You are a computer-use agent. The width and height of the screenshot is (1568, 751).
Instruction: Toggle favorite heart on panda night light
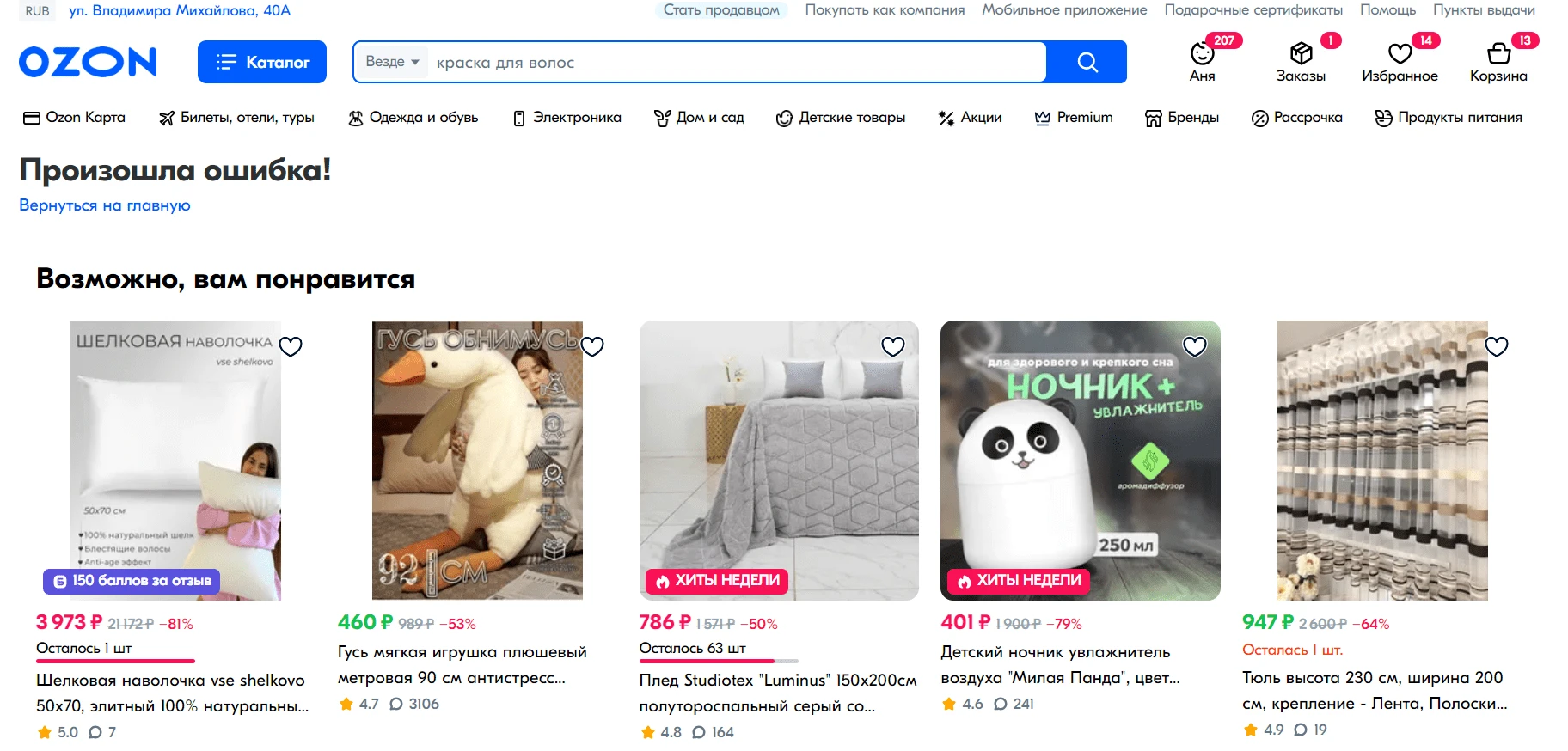click(1195, 346)
